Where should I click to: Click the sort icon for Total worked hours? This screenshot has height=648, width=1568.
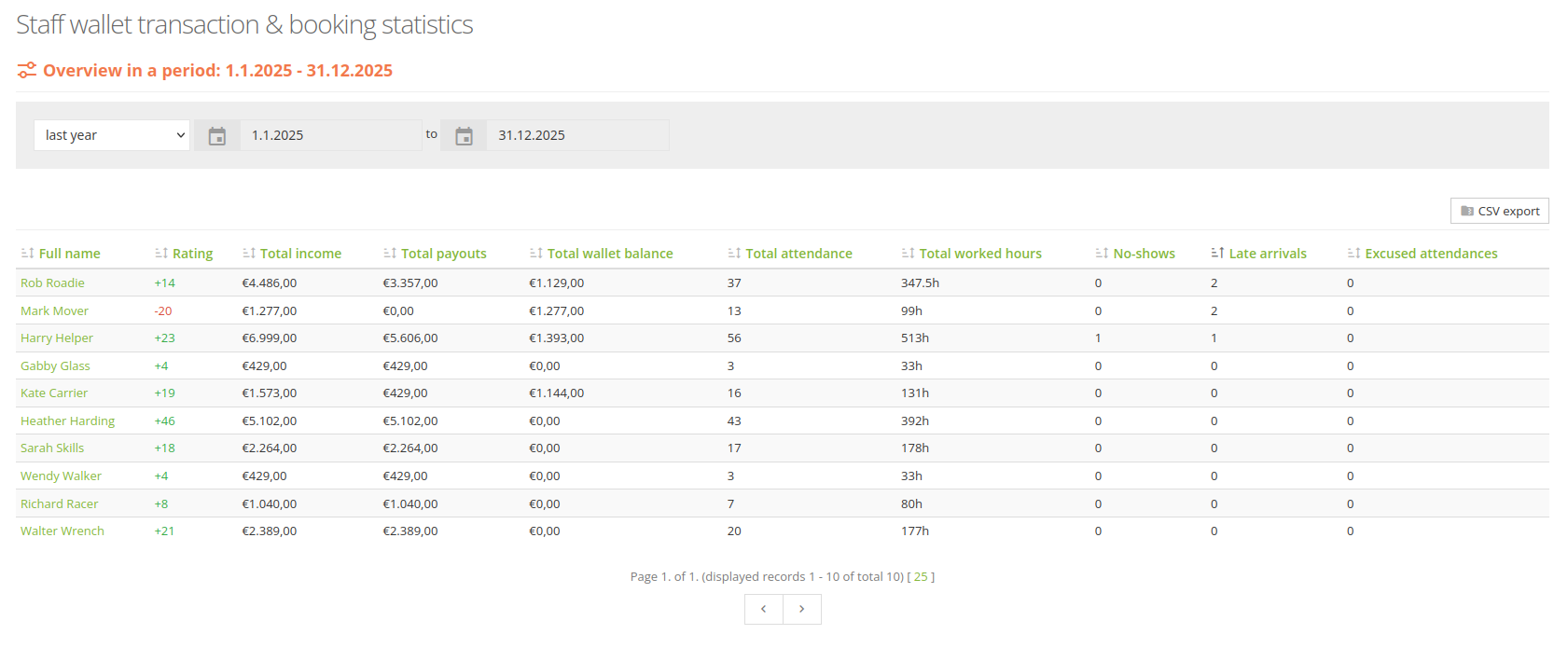coord(909,254)
